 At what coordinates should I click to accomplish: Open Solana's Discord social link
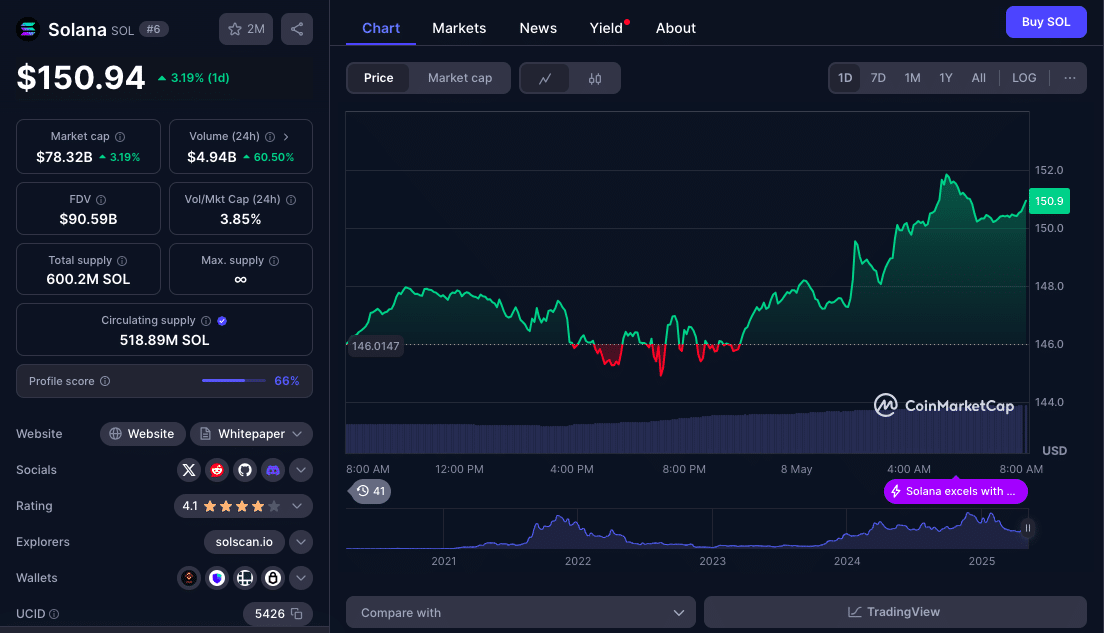click(272, 470)
